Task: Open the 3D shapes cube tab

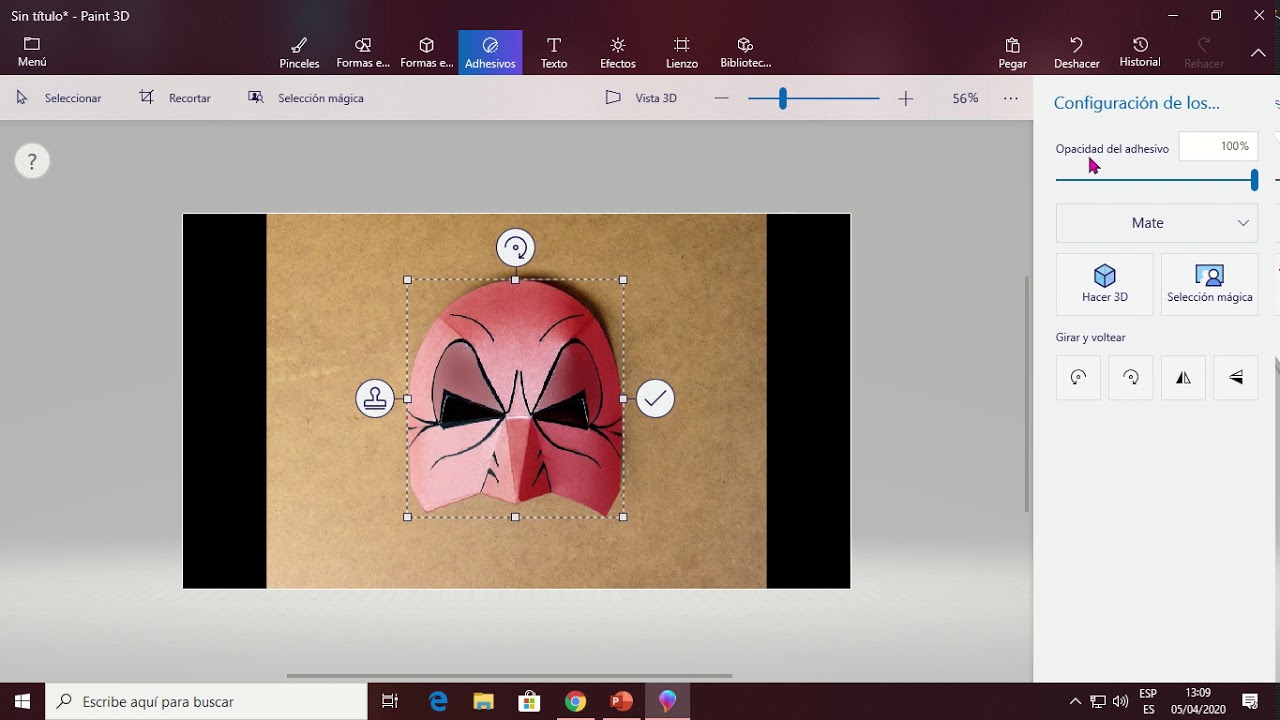Action: pyautogui.click(x=426, y=53)
